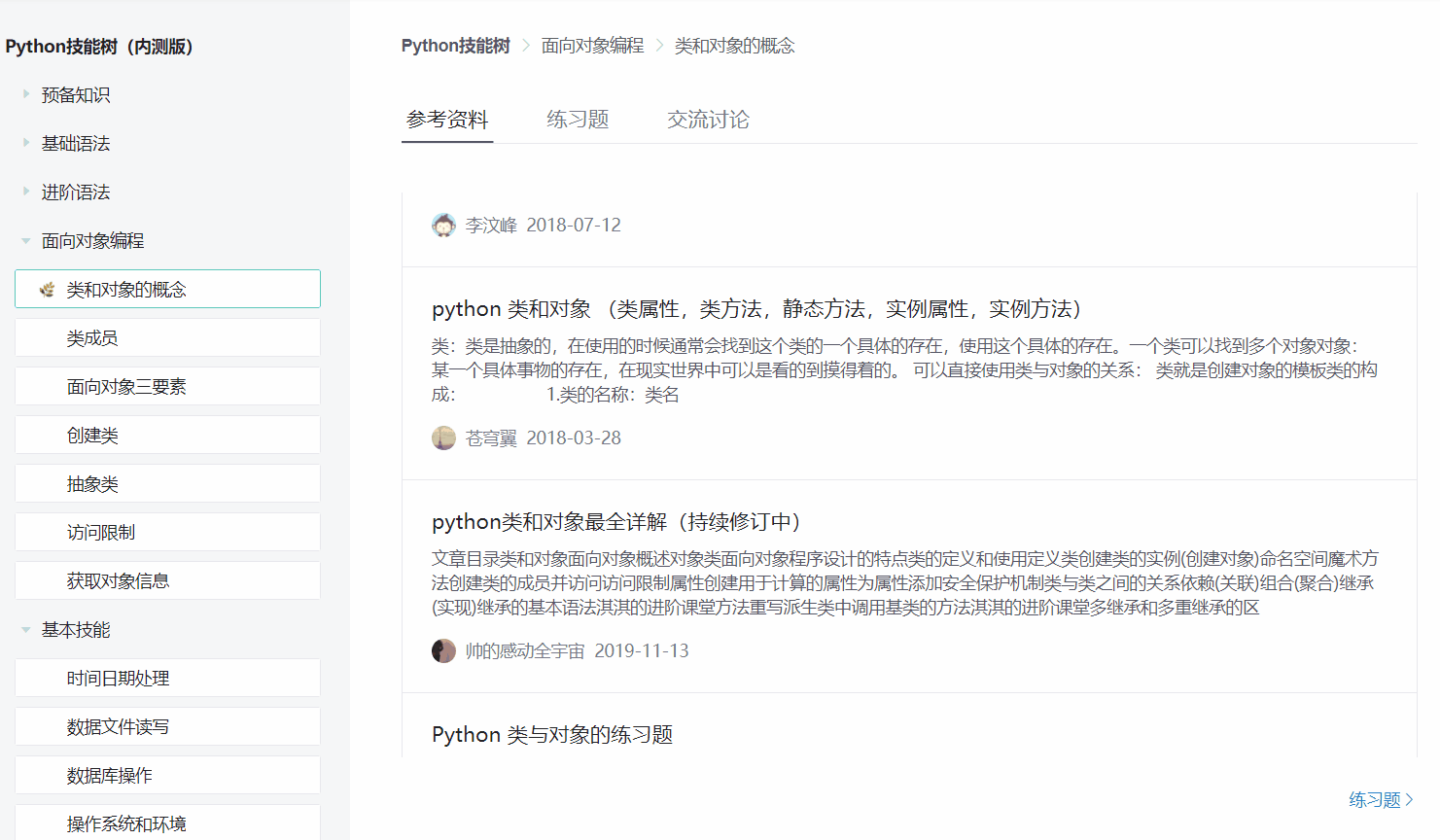
Task: Go to 面向对象编程 in the breadcrumb
Action: [x=592, y=46]
